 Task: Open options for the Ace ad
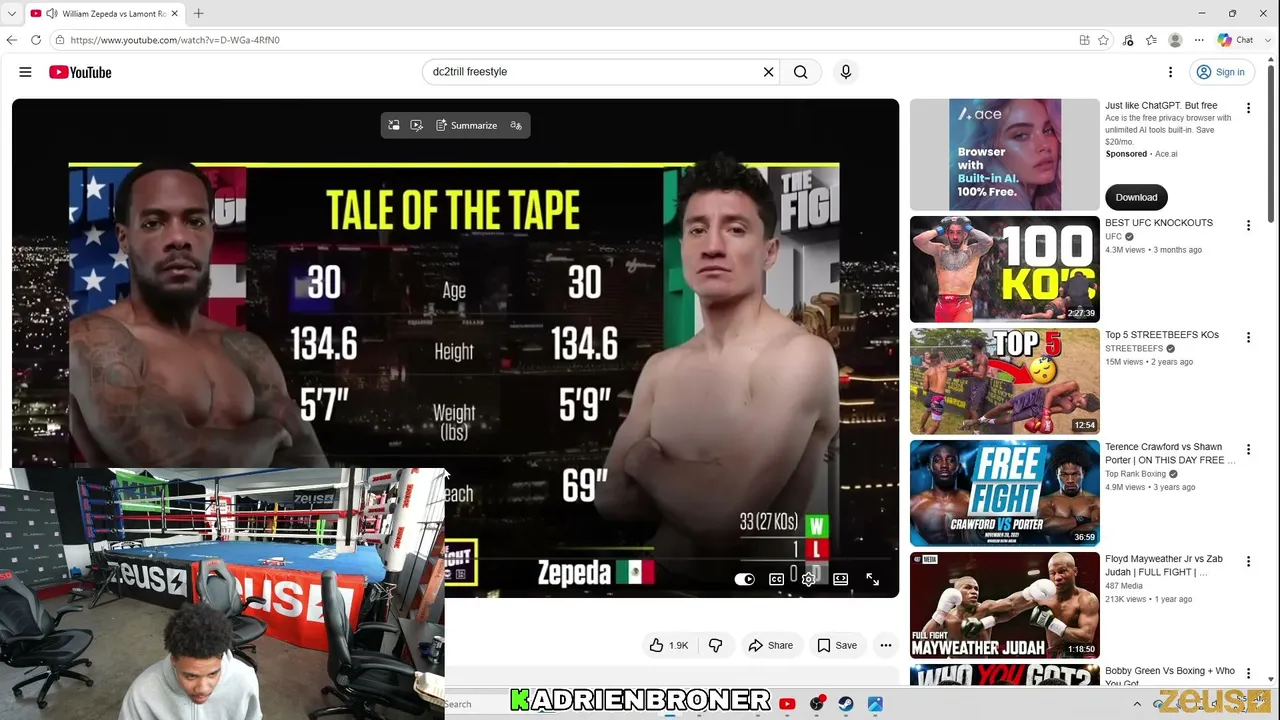pyautogui.click(x=1248, y=108)
